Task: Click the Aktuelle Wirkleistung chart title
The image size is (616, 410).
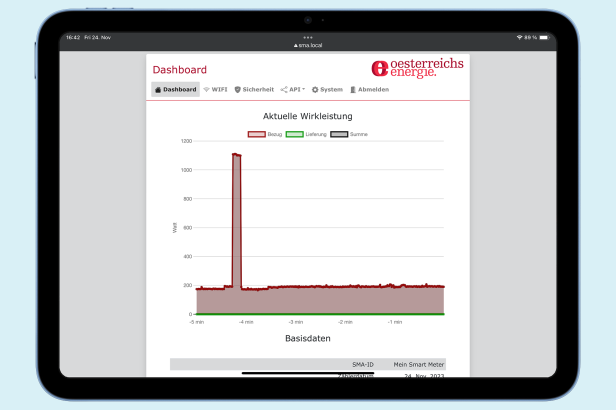Action: pyautogui.click(x=308, y=116)
